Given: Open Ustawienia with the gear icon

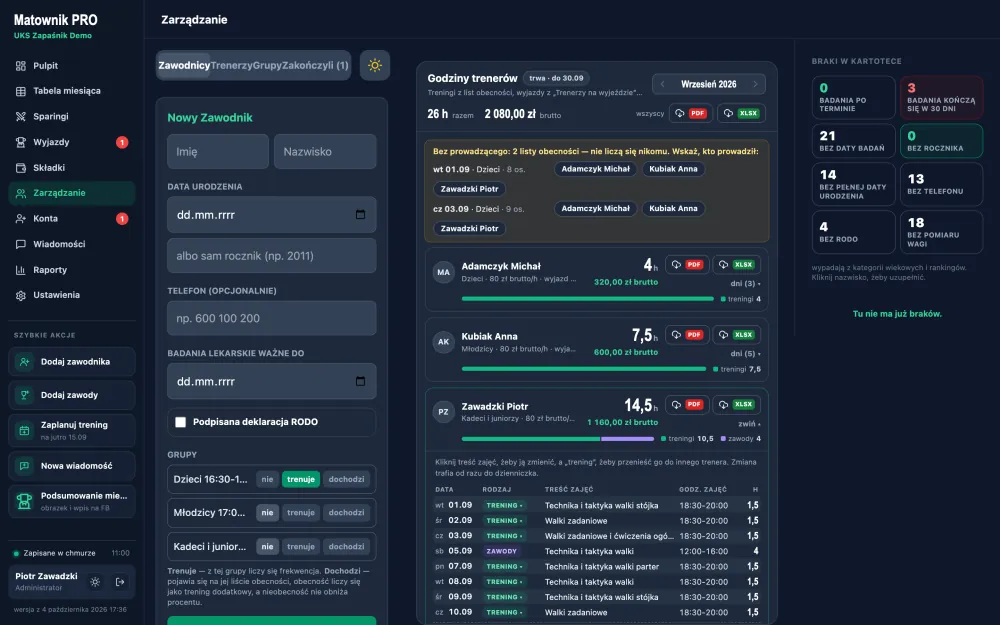Looking at the screenshot, I should pos(20,295).
